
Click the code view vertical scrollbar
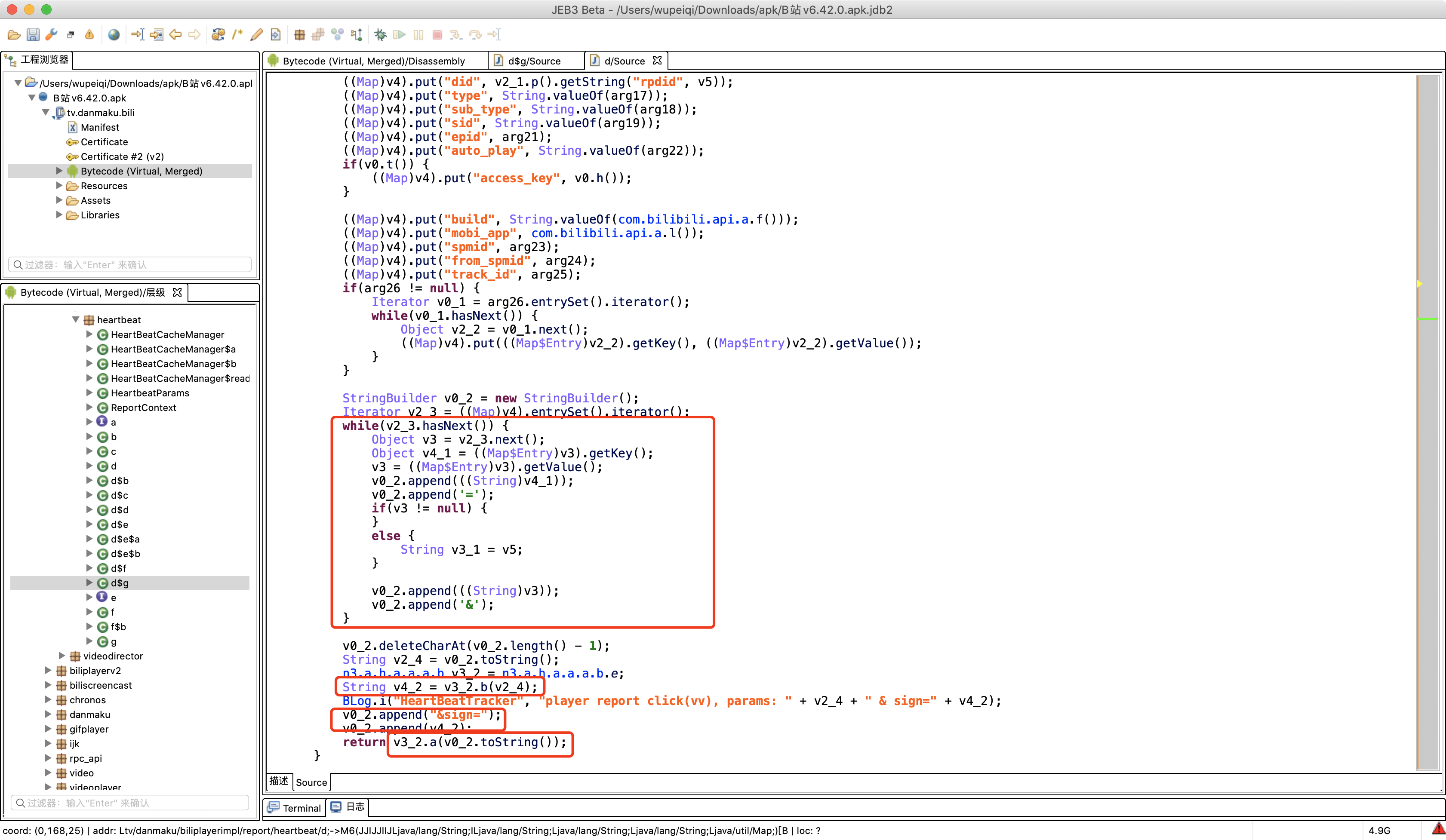1428,422
